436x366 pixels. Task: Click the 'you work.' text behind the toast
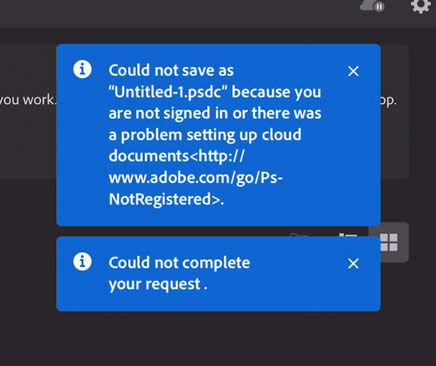click(x=28, y=100)
